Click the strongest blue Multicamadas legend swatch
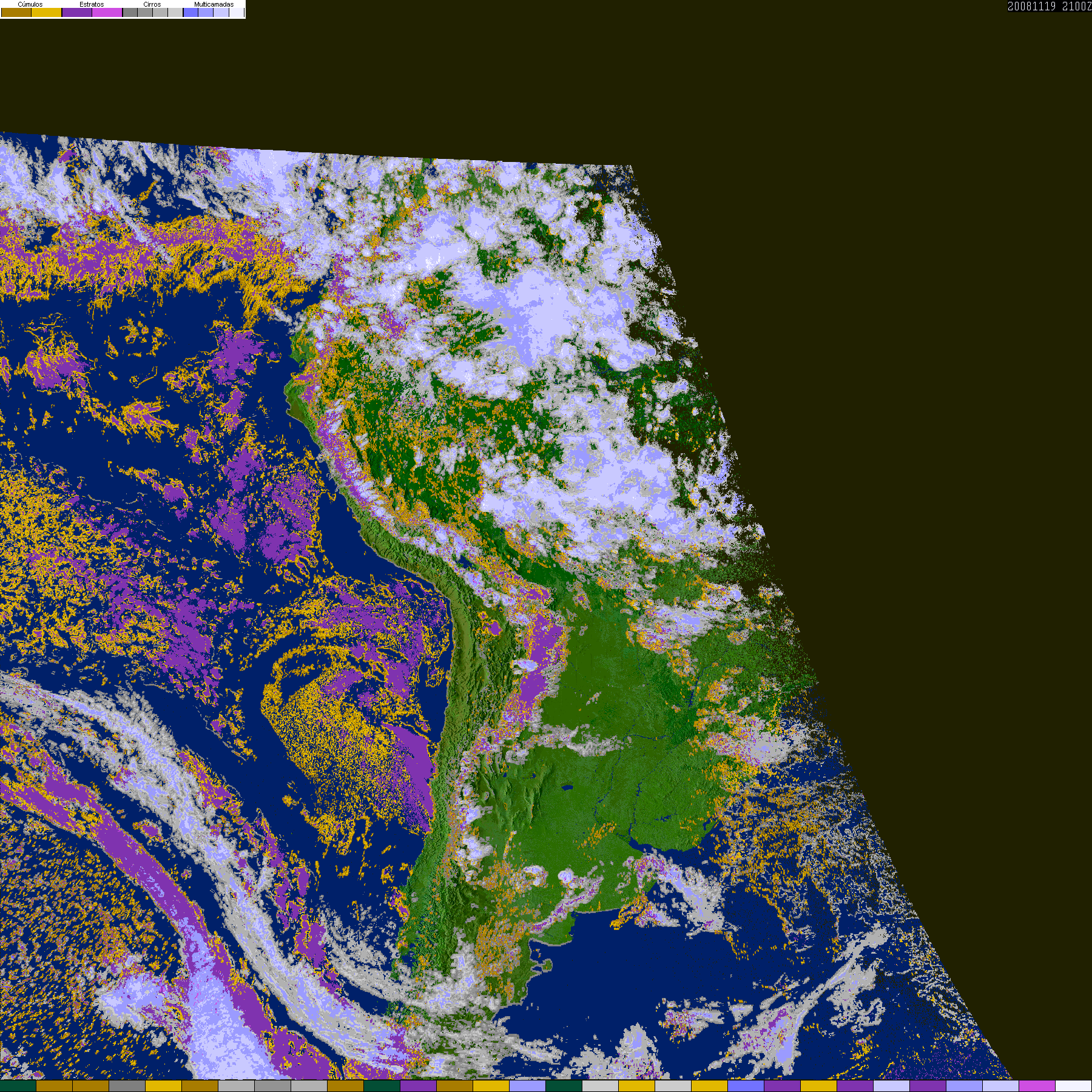 191,12
